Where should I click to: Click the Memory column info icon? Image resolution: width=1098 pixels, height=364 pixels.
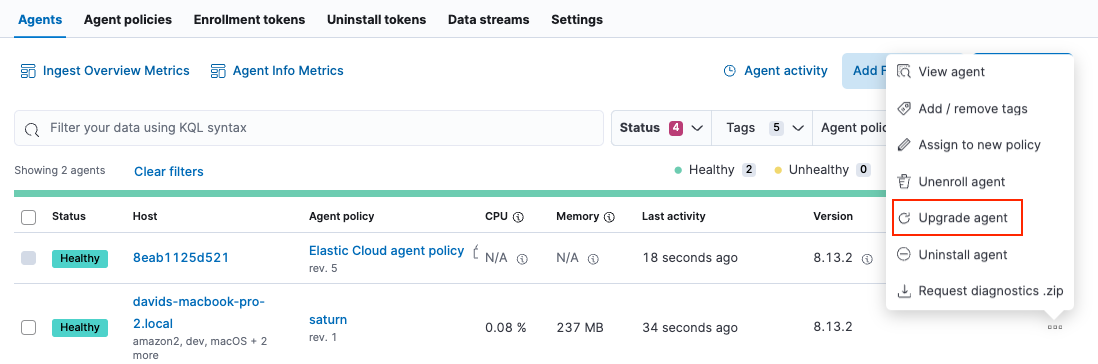[x=609, y=217]
